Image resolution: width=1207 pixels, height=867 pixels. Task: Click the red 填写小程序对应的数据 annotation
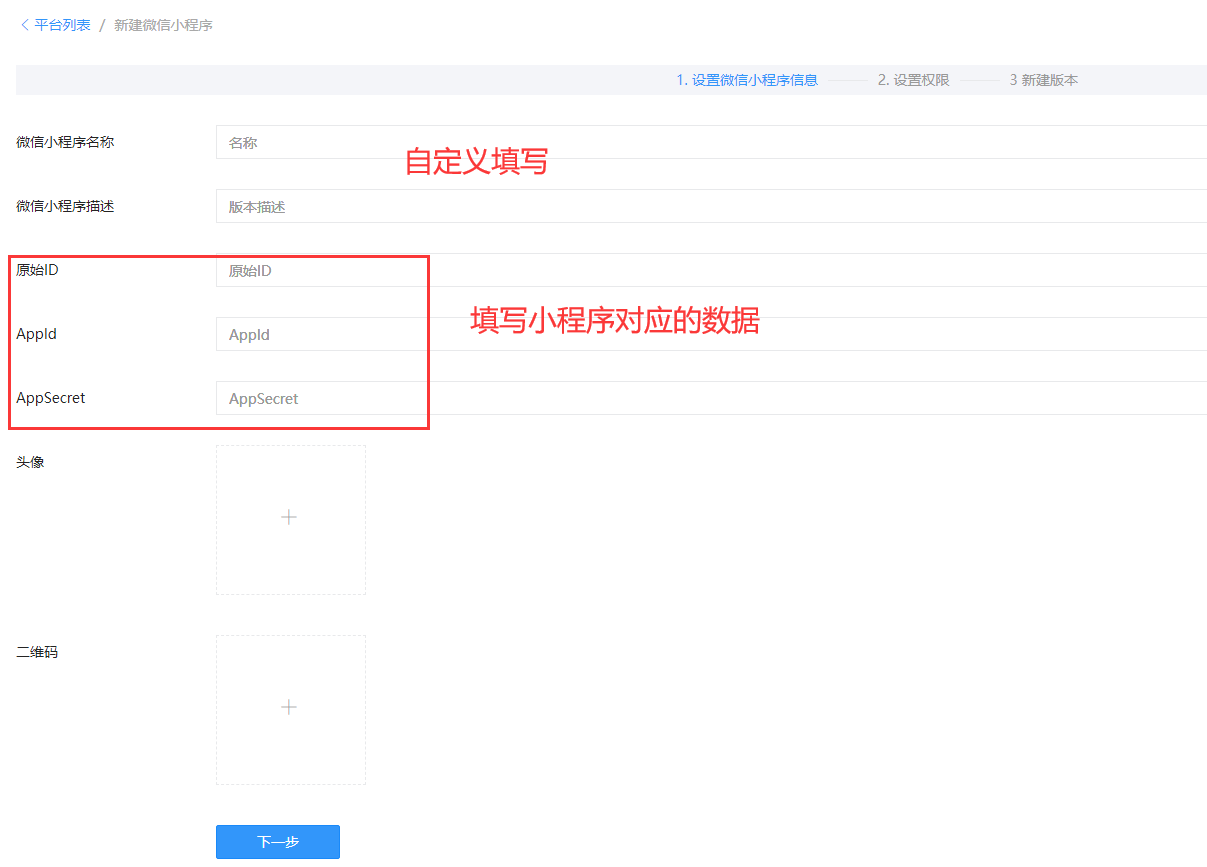[615, 320]
